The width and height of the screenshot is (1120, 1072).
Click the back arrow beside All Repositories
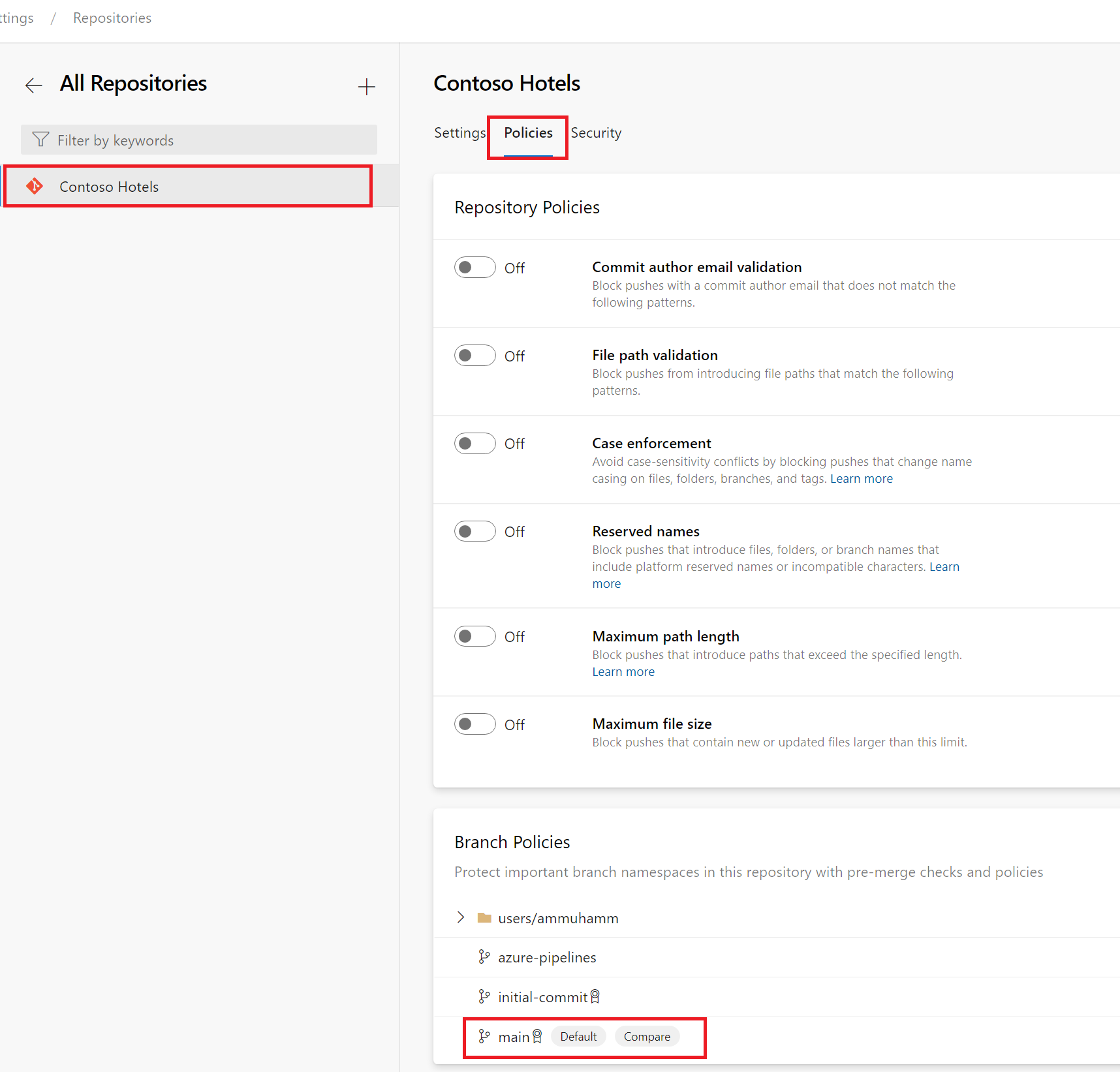click(33, 85)
